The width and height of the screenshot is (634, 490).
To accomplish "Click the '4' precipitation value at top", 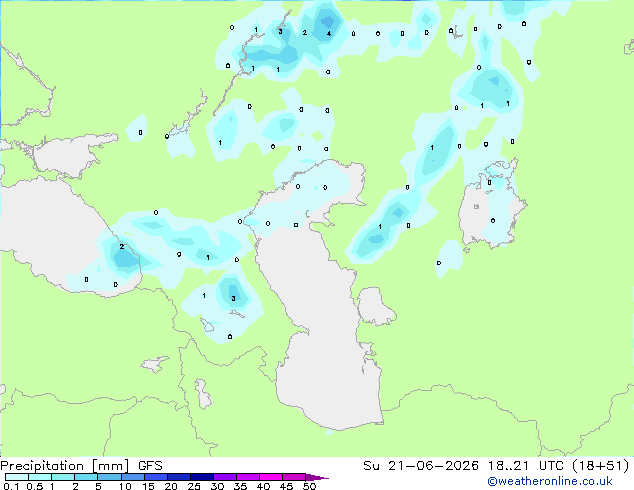I will click(x=329, y=34).
